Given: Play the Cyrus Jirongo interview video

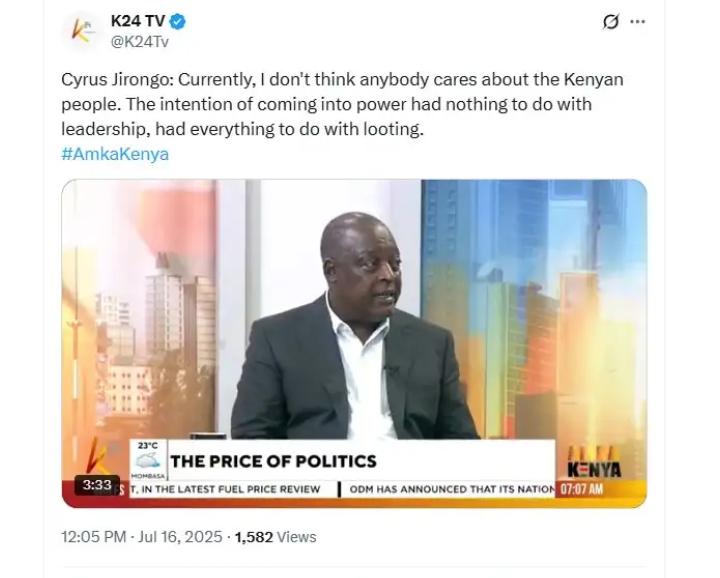Looking at the screenshot, I should [354, 343].
